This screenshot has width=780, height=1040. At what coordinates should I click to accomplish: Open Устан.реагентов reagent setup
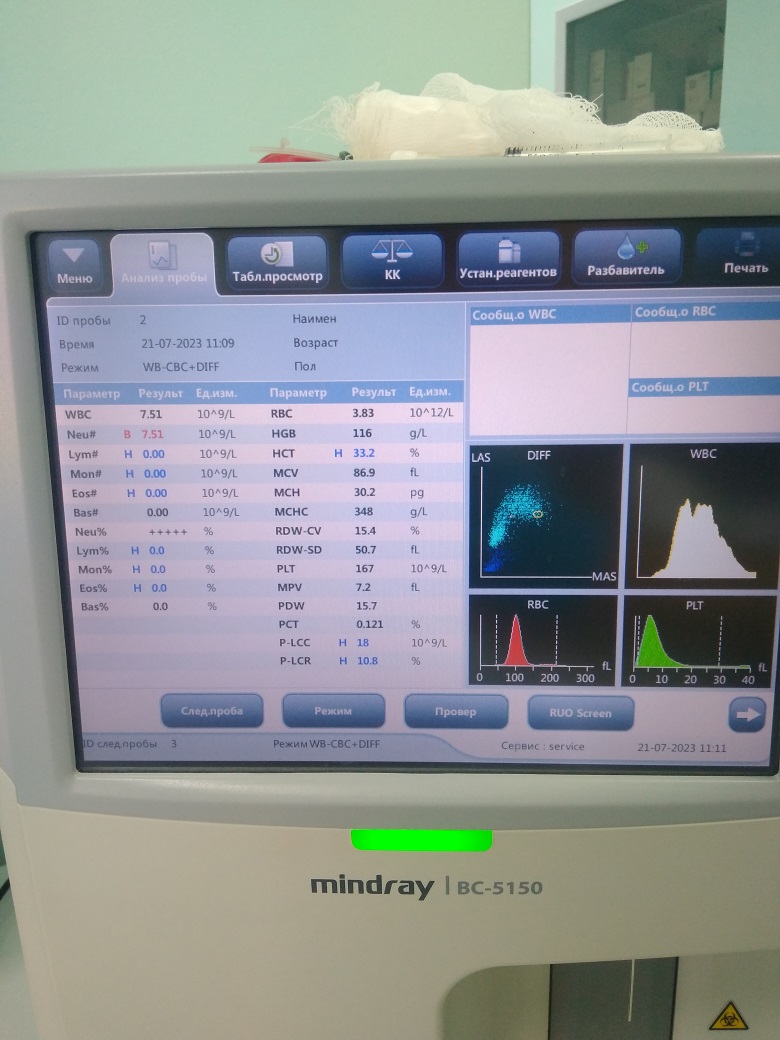point(509,260)
